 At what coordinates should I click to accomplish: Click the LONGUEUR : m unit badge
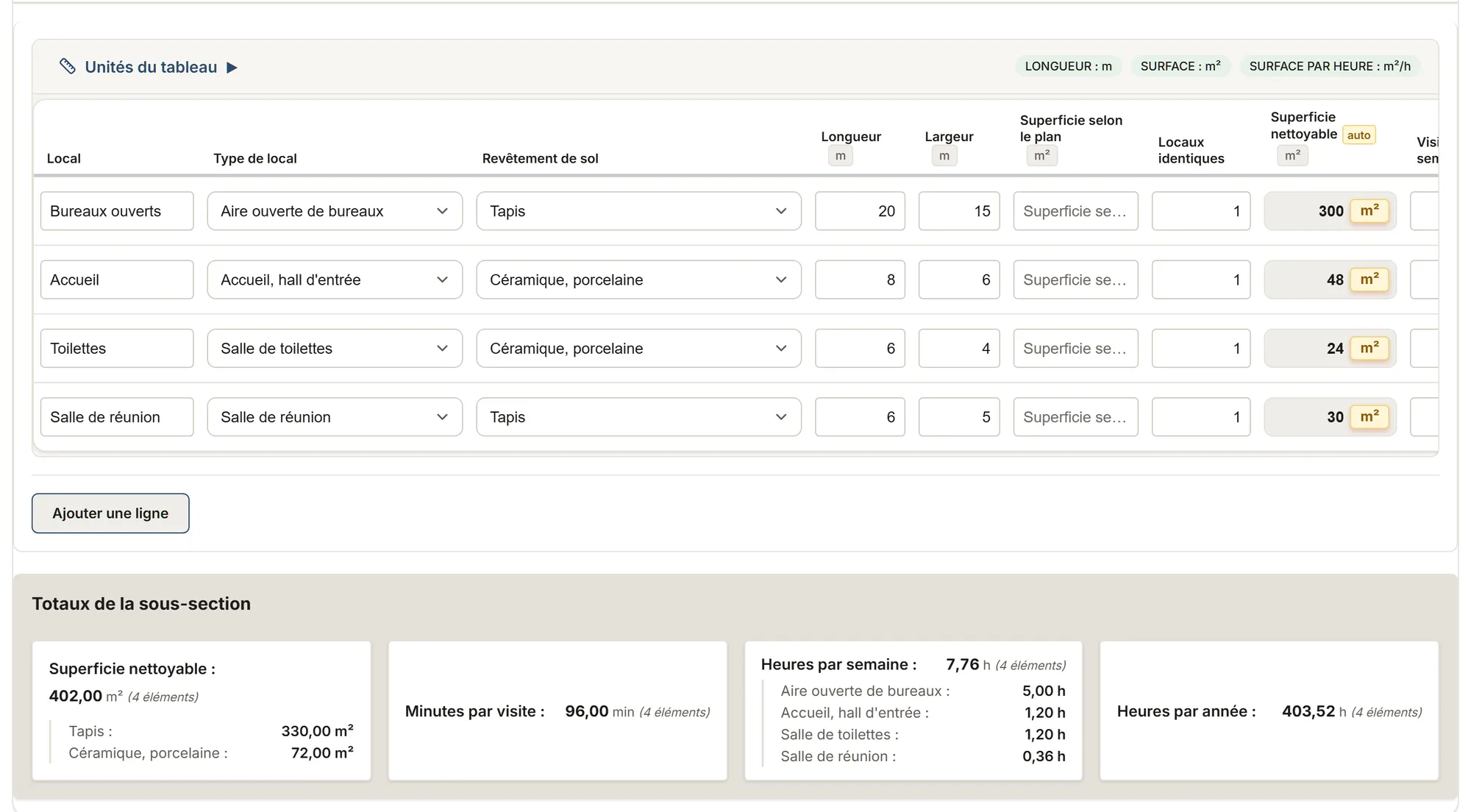[1068, 66]
